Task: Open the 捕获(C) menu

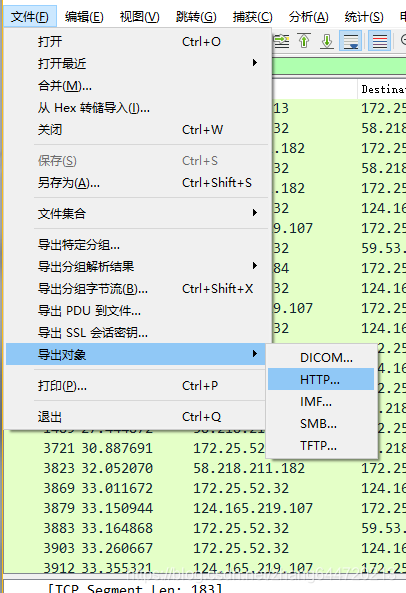Action: (x=252, y=17)
